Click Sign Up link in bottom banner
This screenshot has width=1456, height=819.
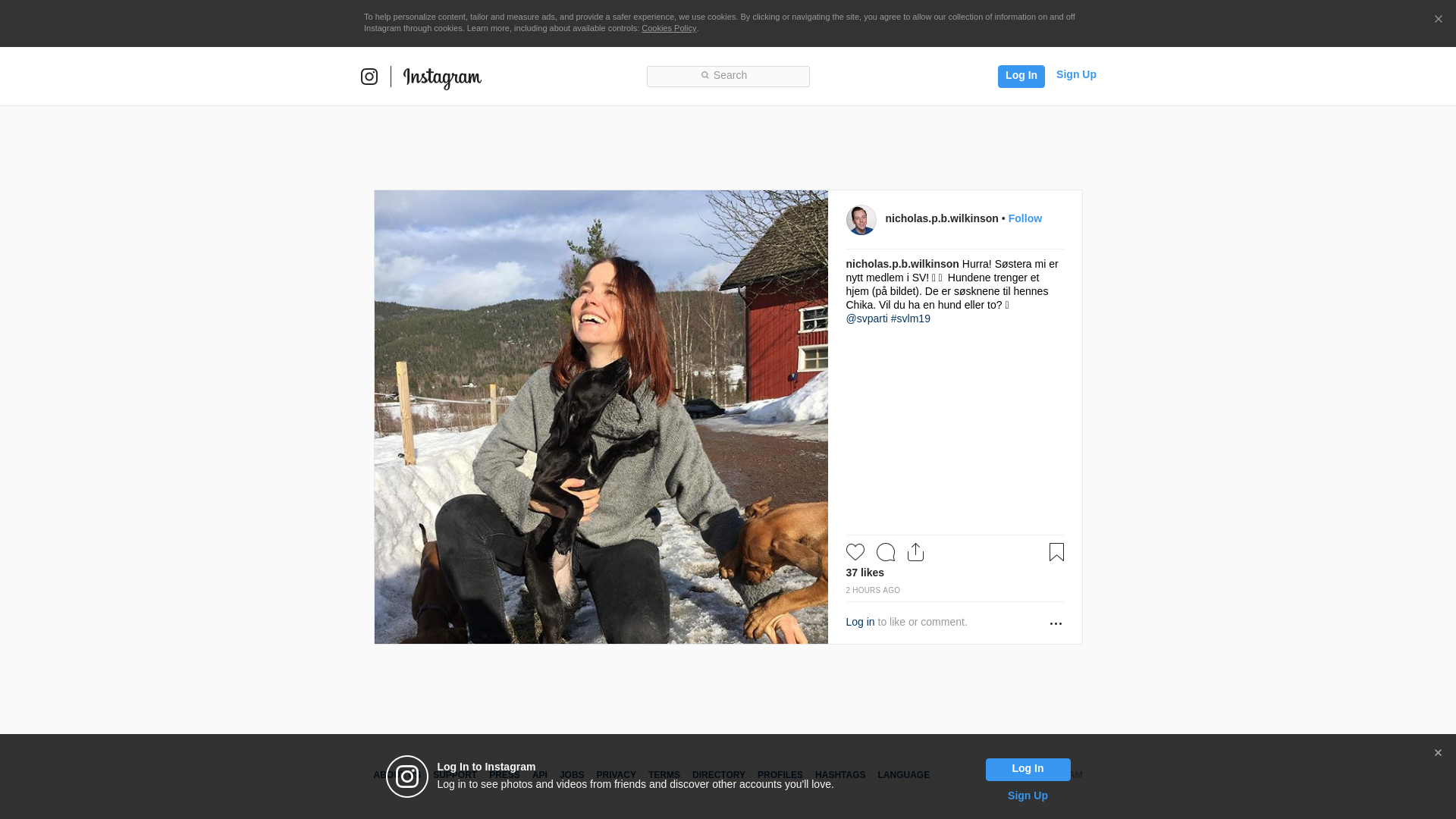(1028, 795)
